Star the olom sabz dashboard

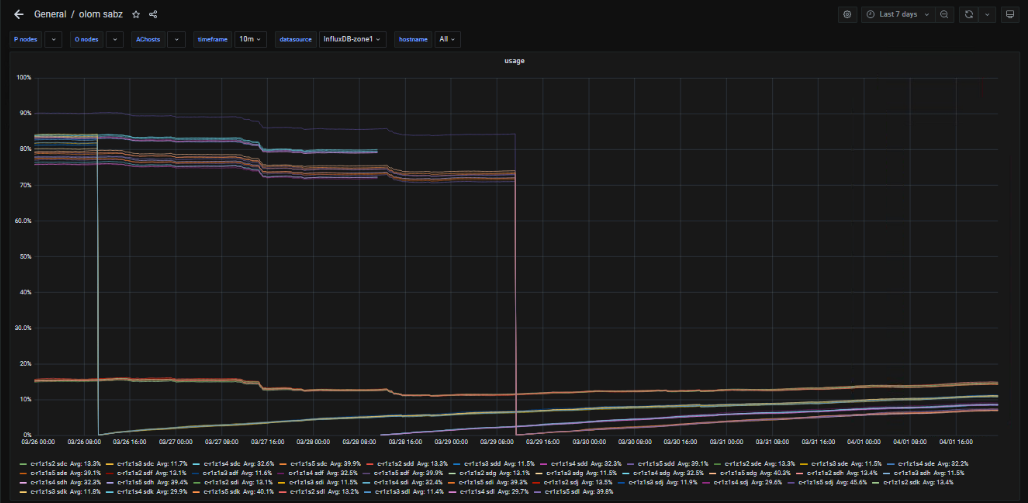click(136, 14)
